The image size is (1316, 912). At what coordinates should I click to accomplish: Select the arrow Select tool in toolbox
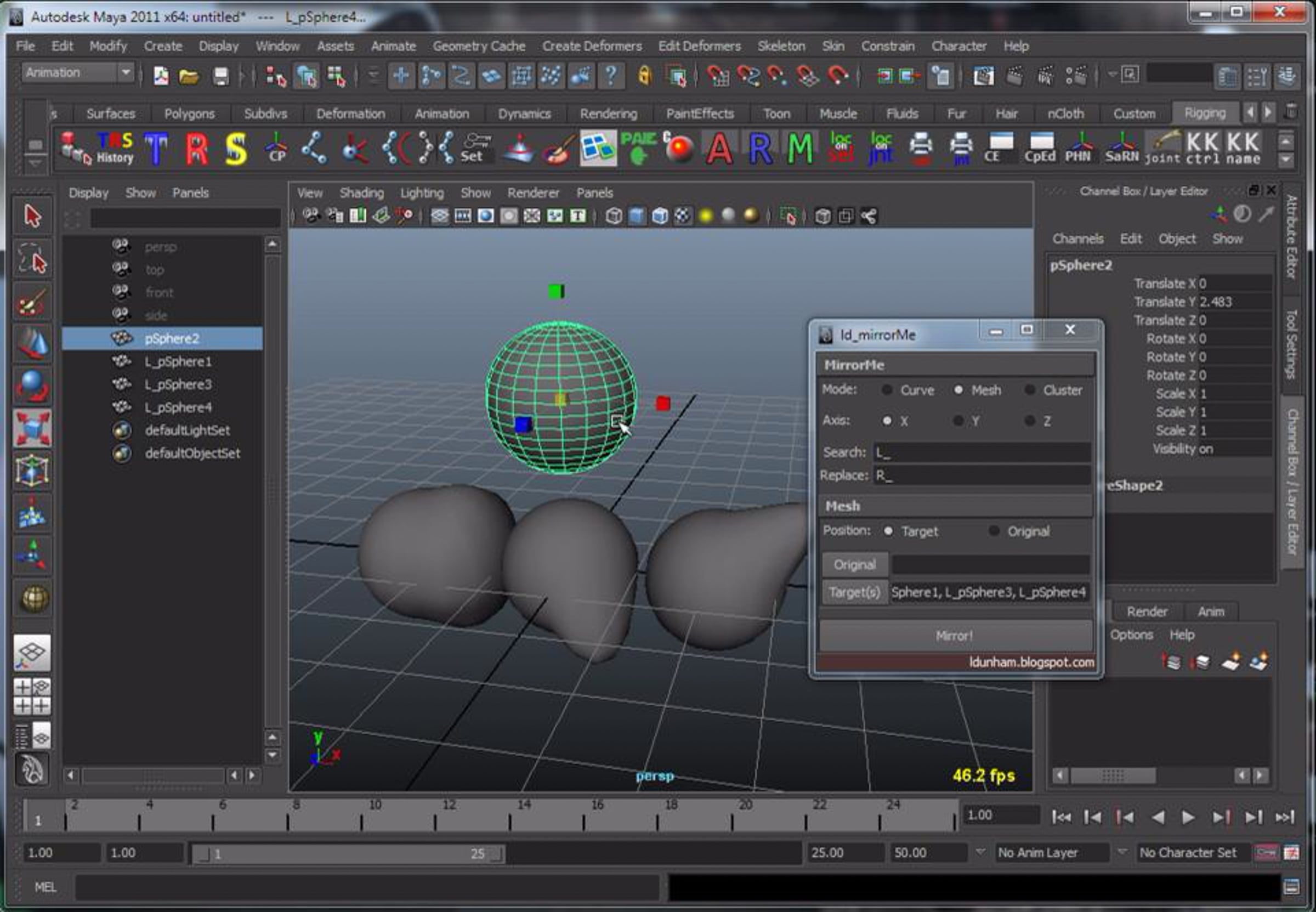click(x=32, y=217)
